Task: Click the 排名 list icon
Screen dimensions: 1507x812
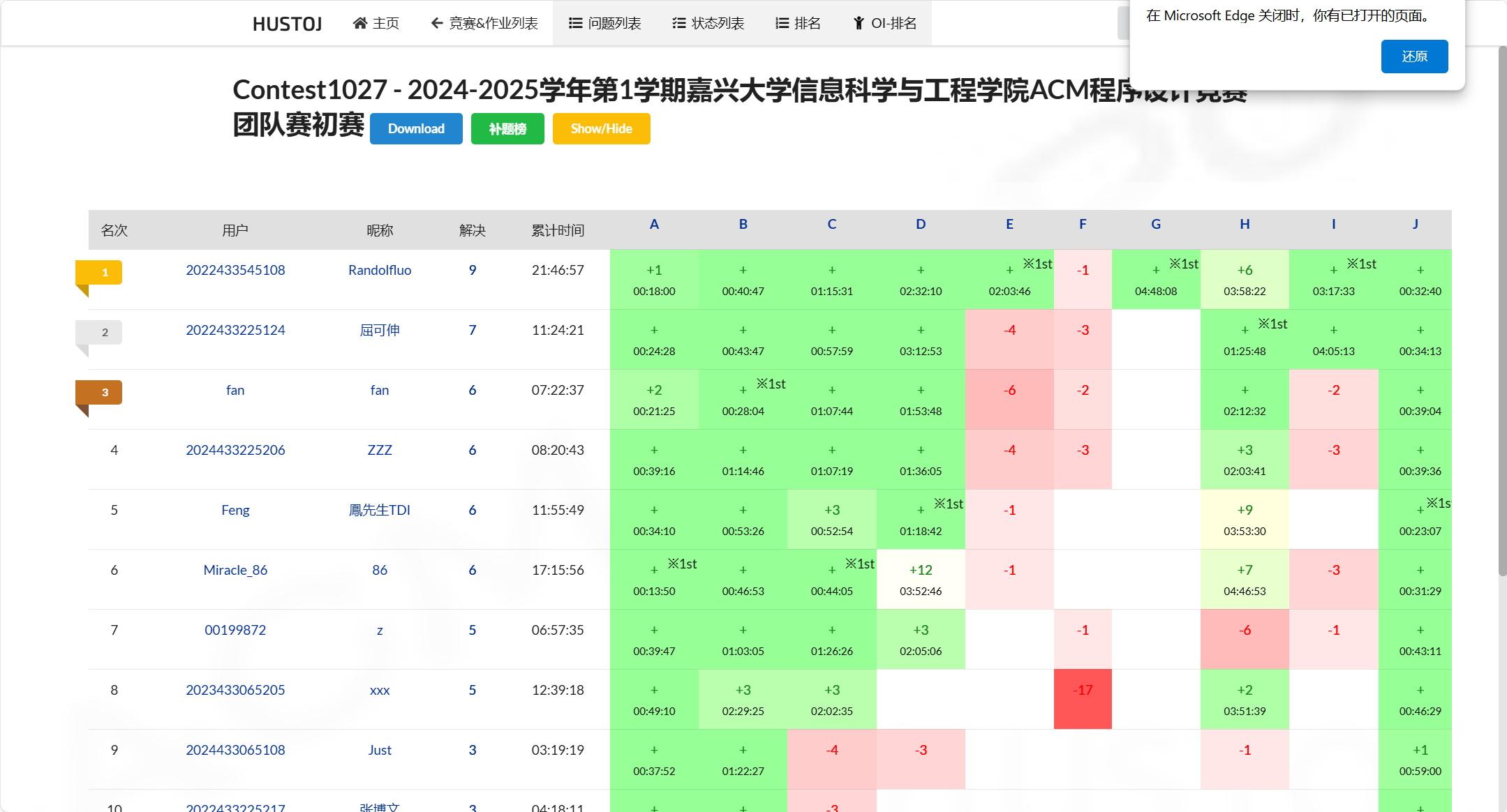Action: (x=780, y=22)
